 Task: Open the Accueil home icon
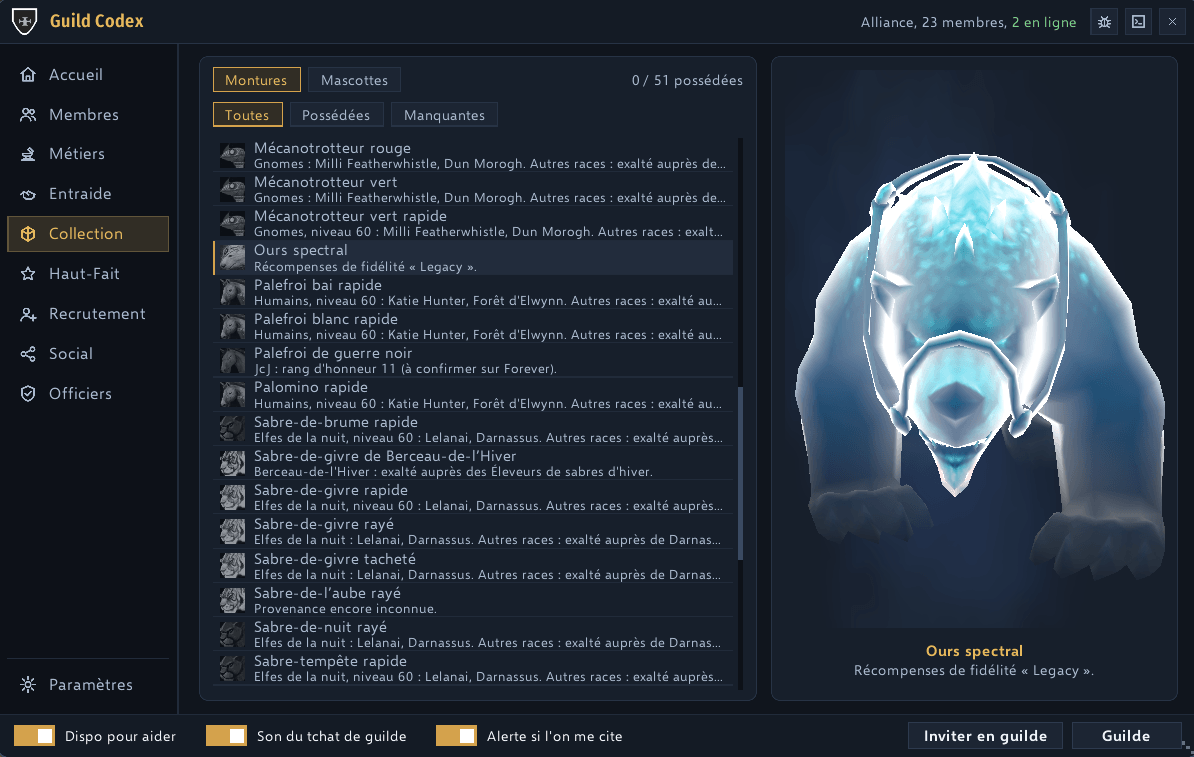pyautogui.click(x=28, y=75)
